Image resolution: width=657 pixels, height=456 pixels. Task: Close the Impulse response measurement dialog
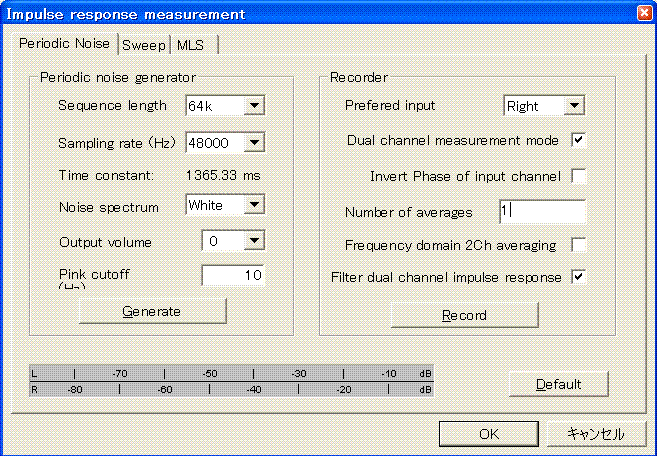click(644, 13)
